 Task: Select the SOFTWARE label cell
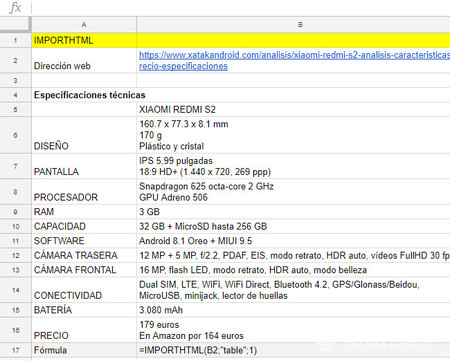pos(84,241)
